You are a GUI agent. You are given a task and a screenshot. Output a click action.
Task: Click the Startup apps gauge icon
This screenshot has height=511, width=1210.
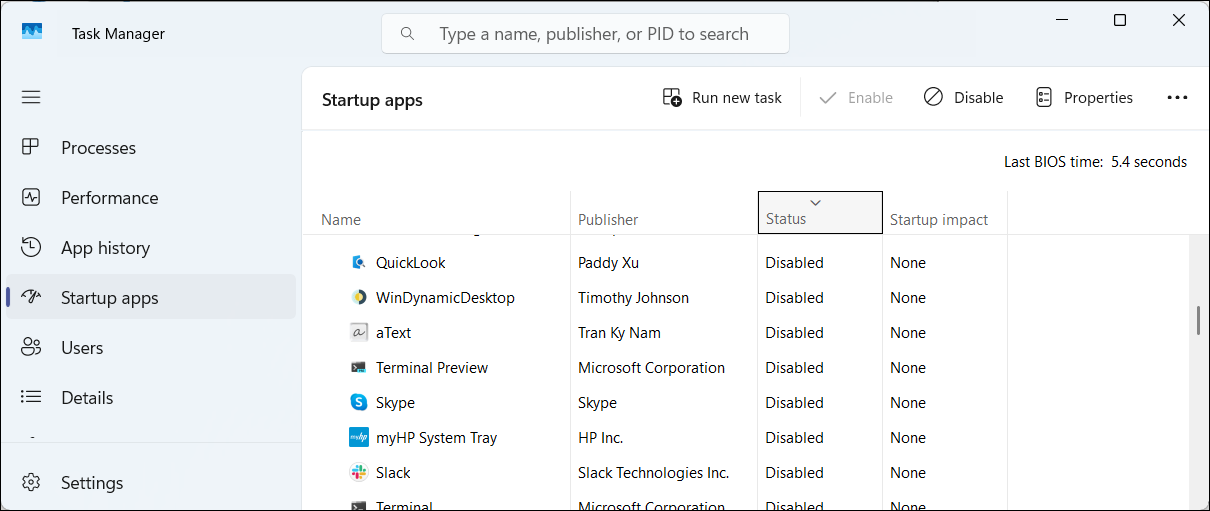(x=31, y=297)
